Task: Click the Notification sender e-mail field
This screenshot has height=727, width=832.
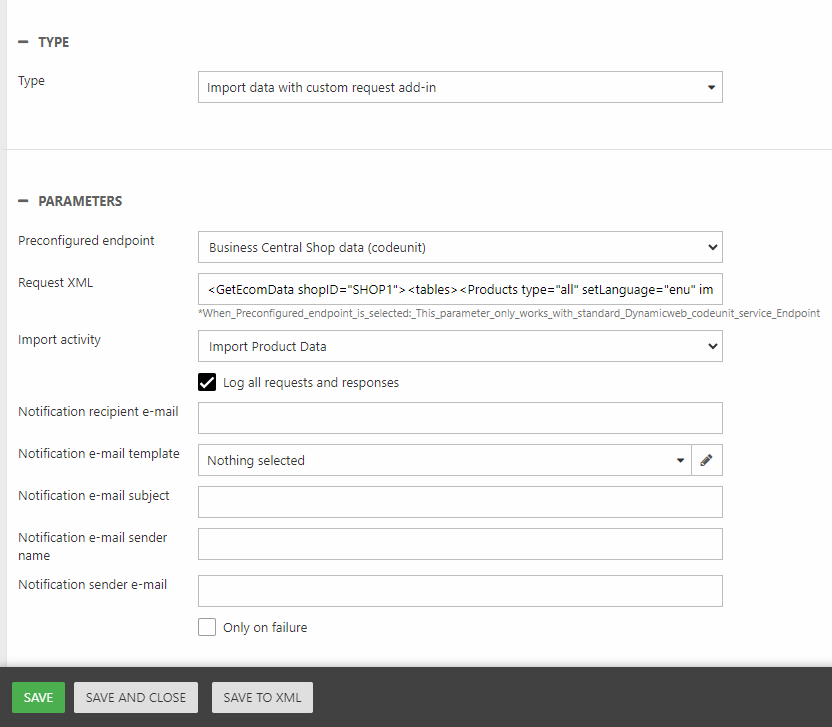Action: pyautogui.click(x=460, y=591)
